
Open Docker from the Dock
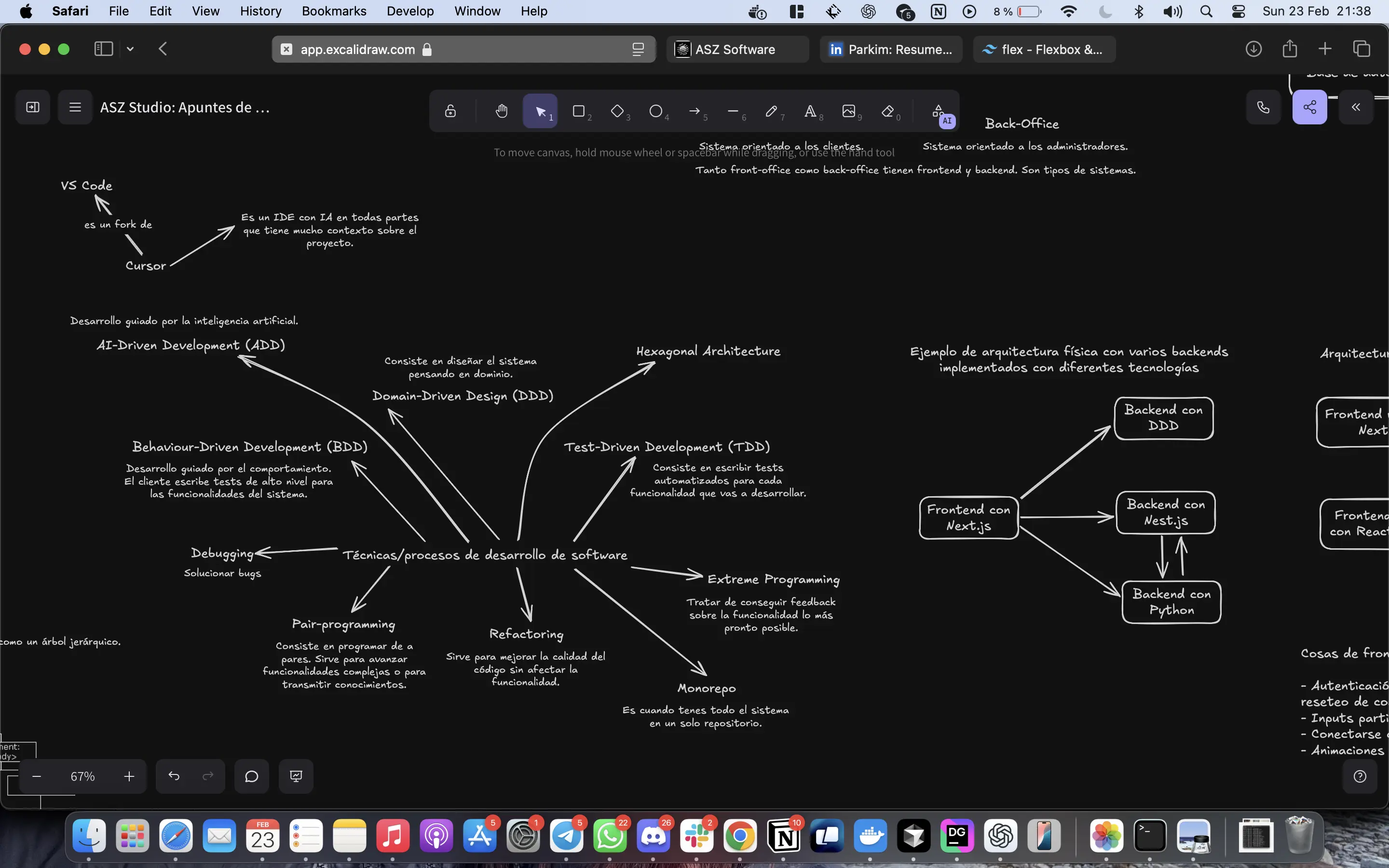pos(870,836)
